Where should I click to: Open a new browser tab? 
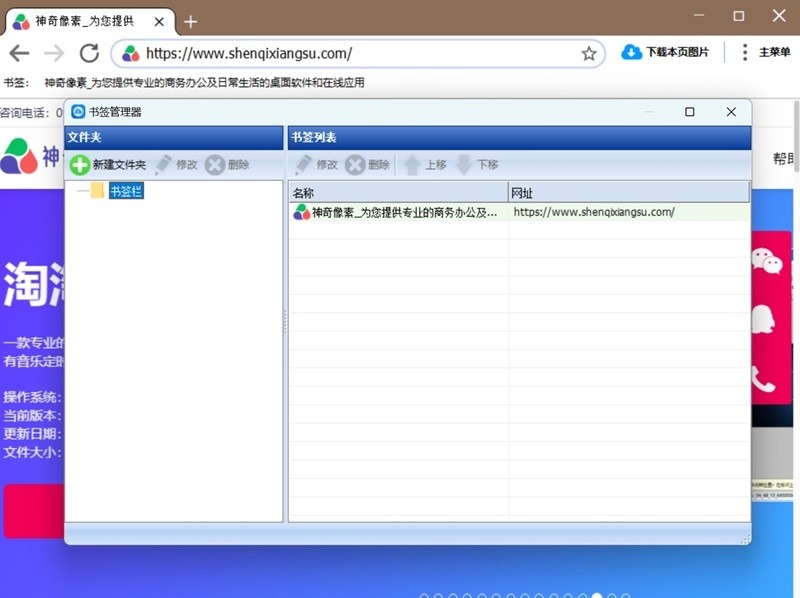(x=190, y=20)
